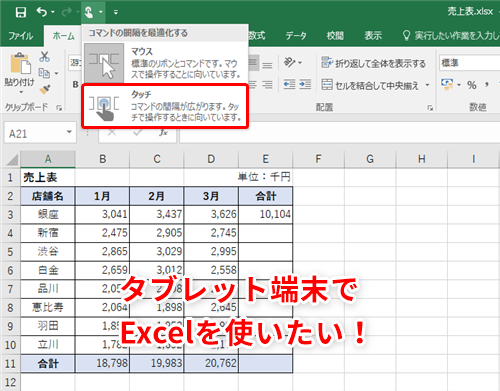Image resolution: width=500 pixels, height=391 pixels.
Task: Open the ファイル tab
Action: click(21, 35)
